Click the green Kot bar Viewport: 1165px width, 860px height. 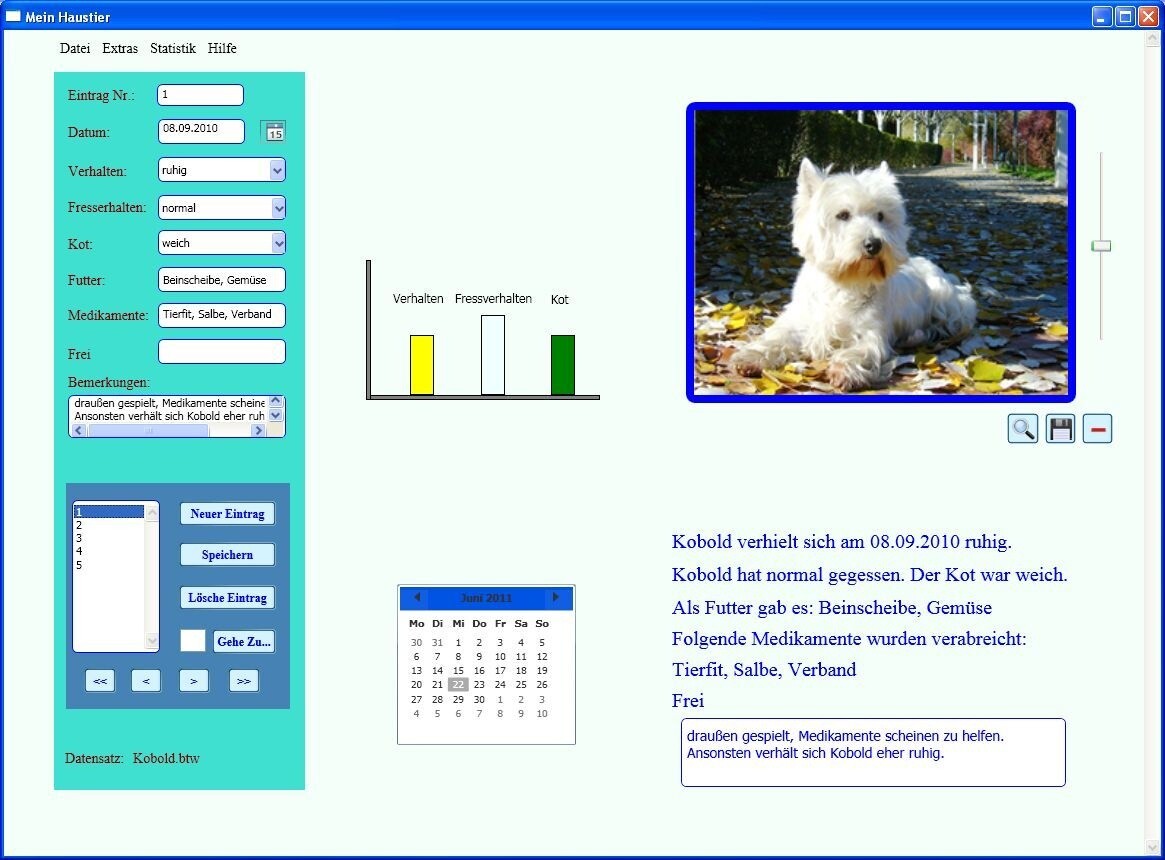(x=562, y=365)
